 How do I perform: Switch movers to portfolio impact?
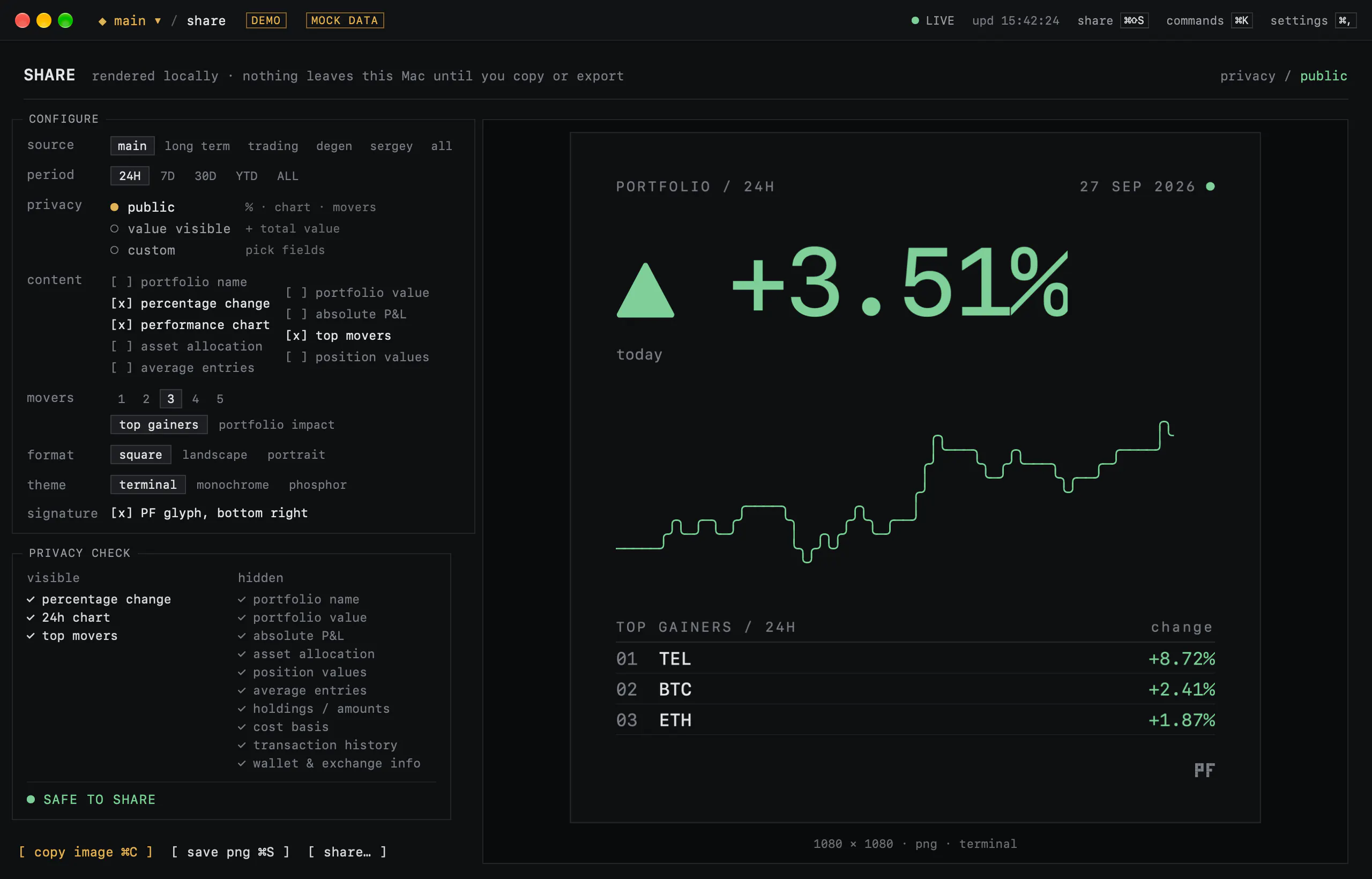point(276,424)
